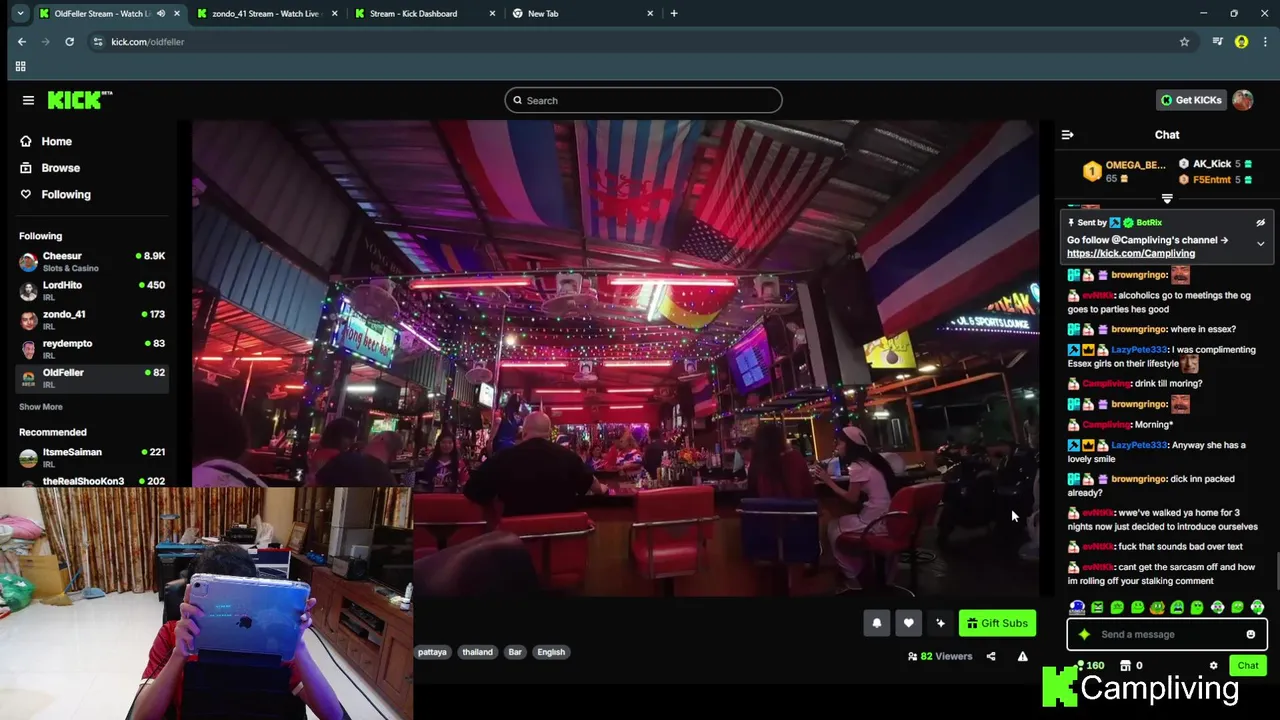Click the English language tag
The width and height of the screenshot is (1280, 720).
[x=551, y=652]
